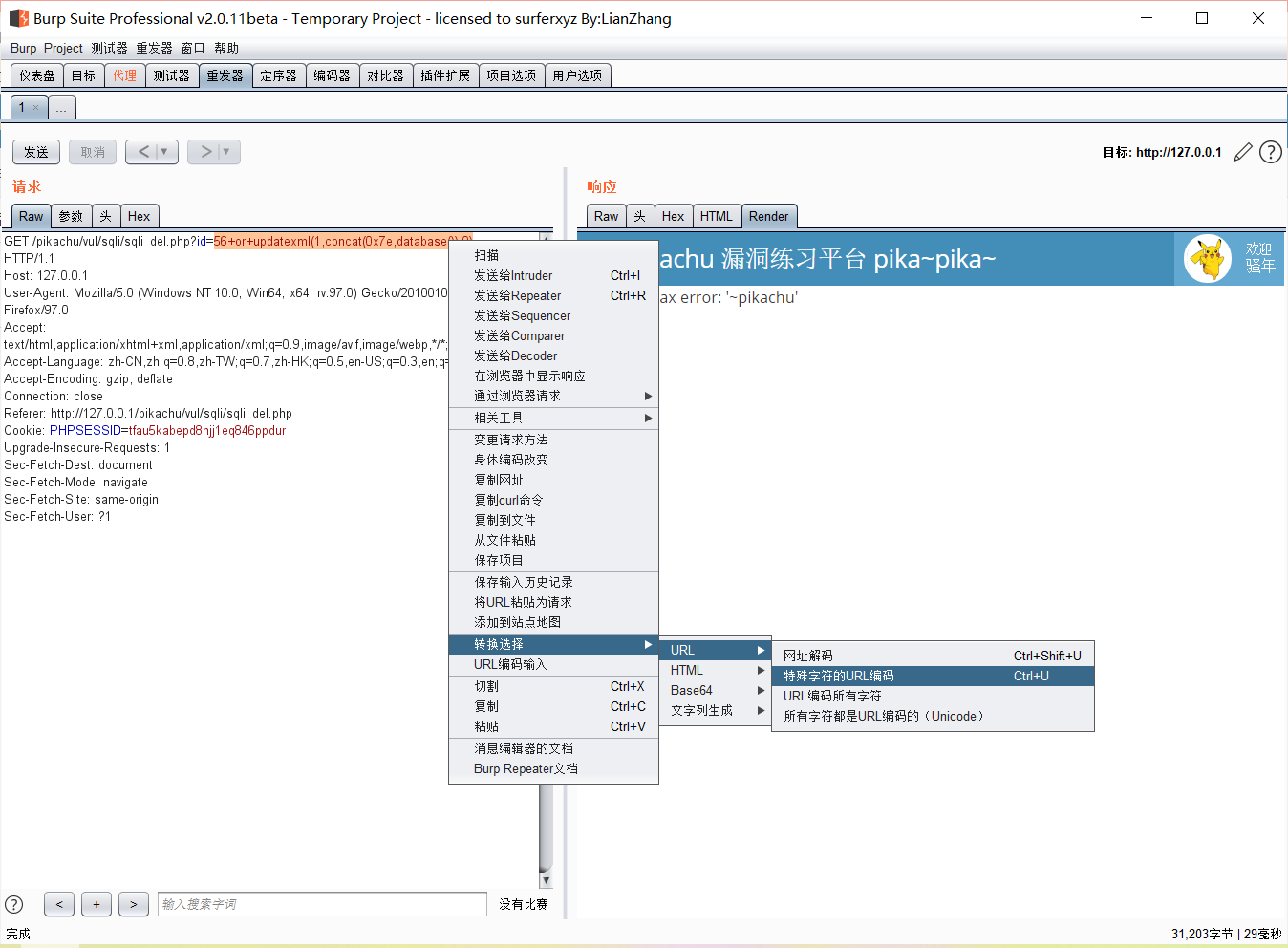Open the request 参数 tab

(x=71, y=216)
